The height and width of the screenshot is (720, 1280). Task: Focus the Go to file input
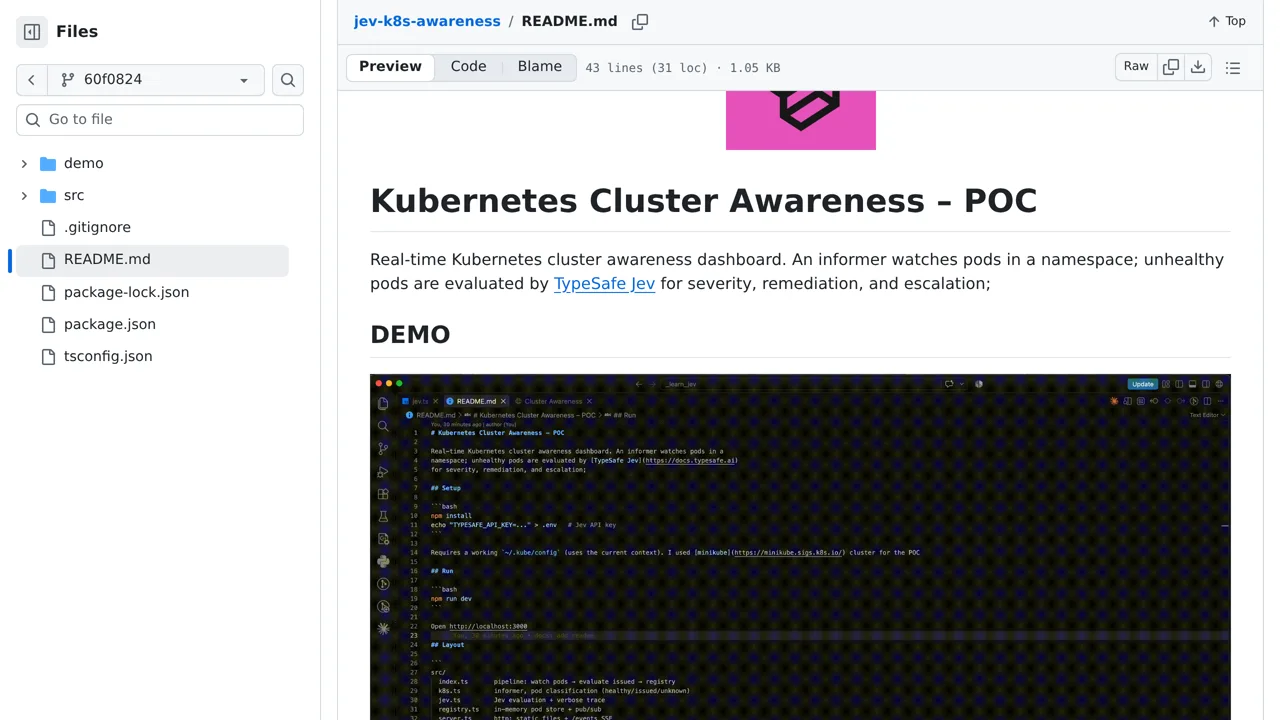[160, 119]
